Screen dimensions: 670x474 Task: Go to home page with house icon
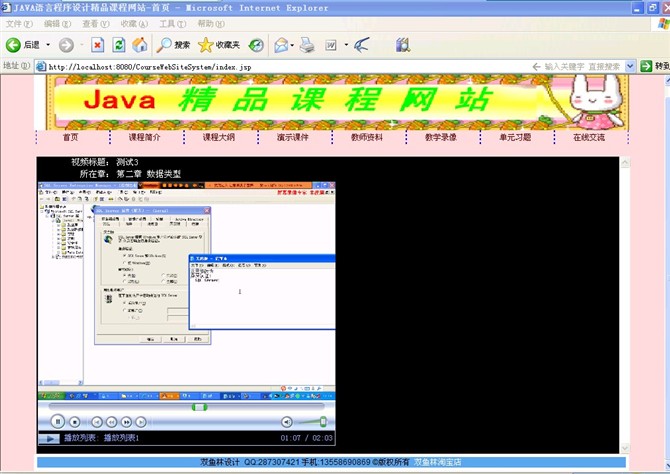pyautogui.click(x=139, y=44)
